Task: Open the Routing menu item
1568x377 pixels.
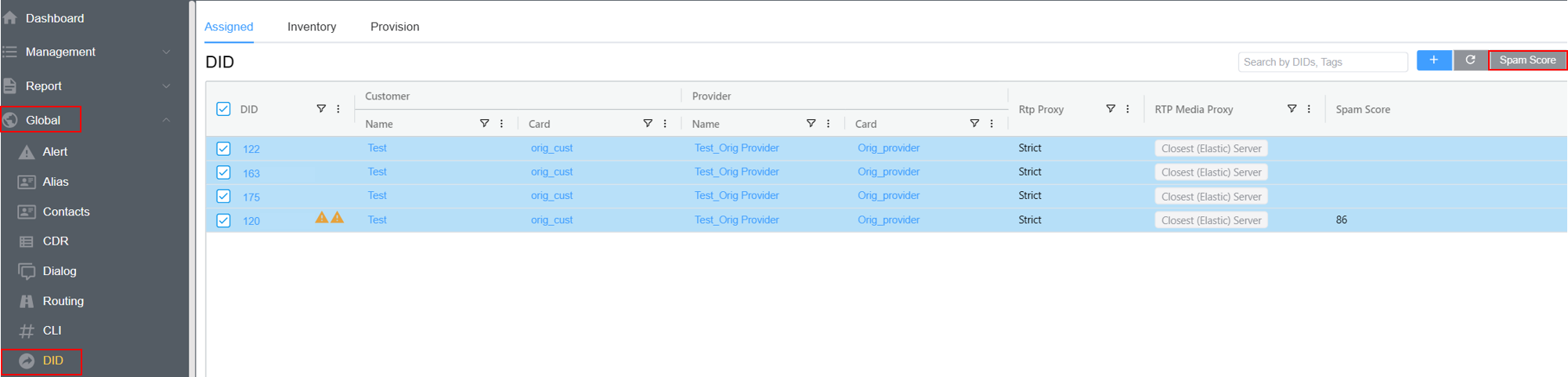Action: [63, 301]
